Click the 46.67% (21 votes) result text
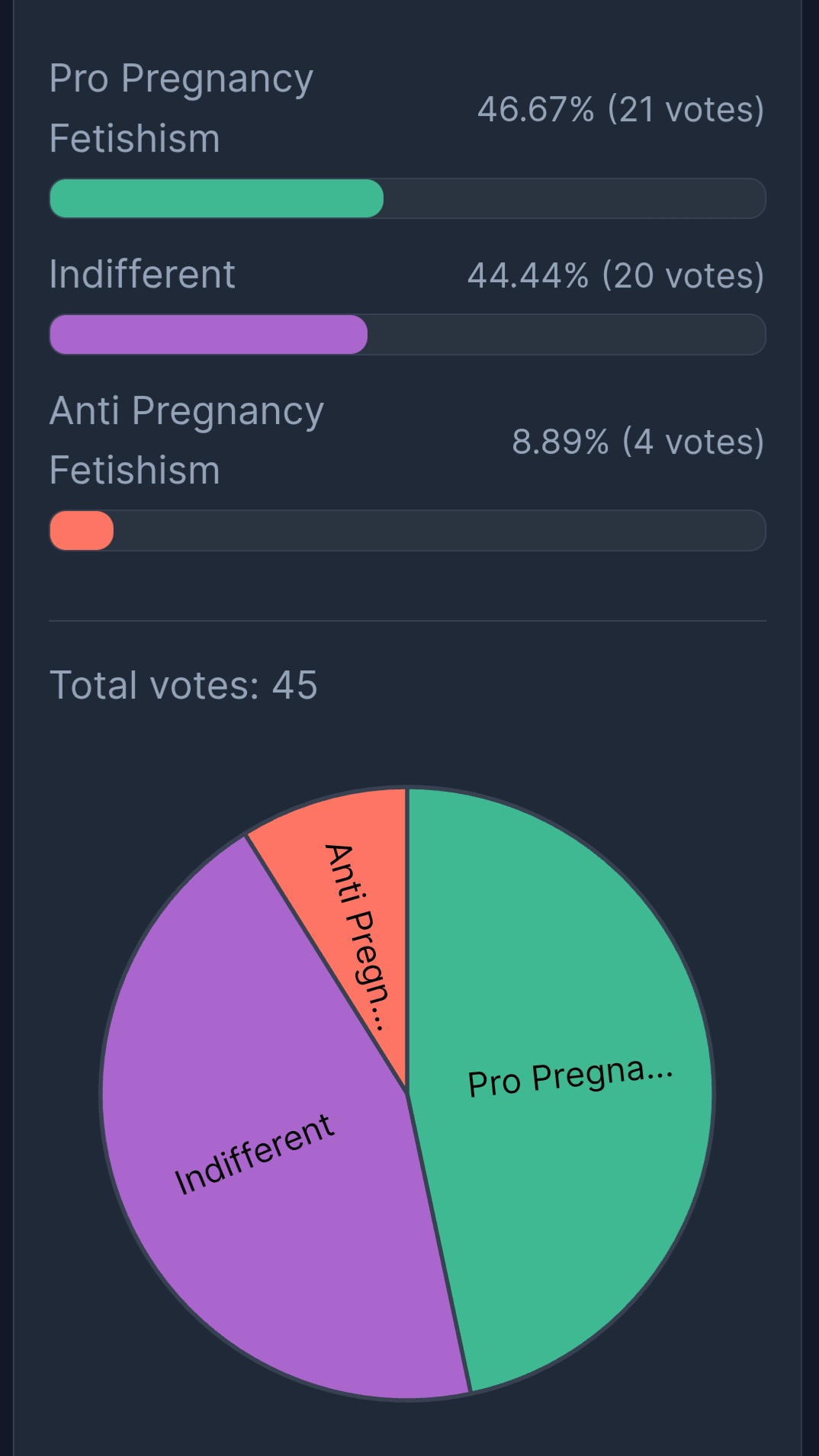Screen dimensions: 819x1456 pyautogui.click(x=621, y=109)
